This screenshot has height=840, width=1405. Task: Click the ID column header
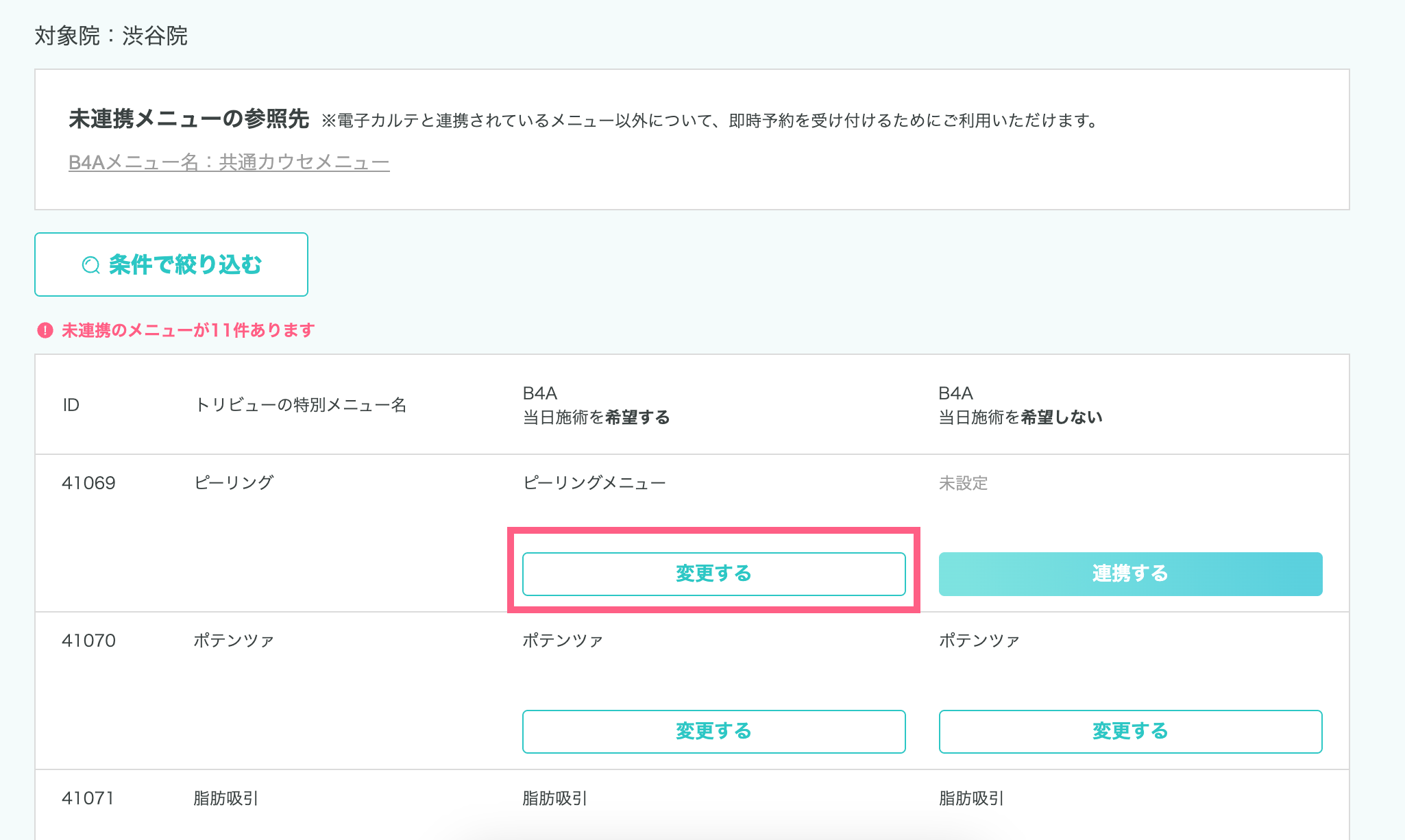71,405
